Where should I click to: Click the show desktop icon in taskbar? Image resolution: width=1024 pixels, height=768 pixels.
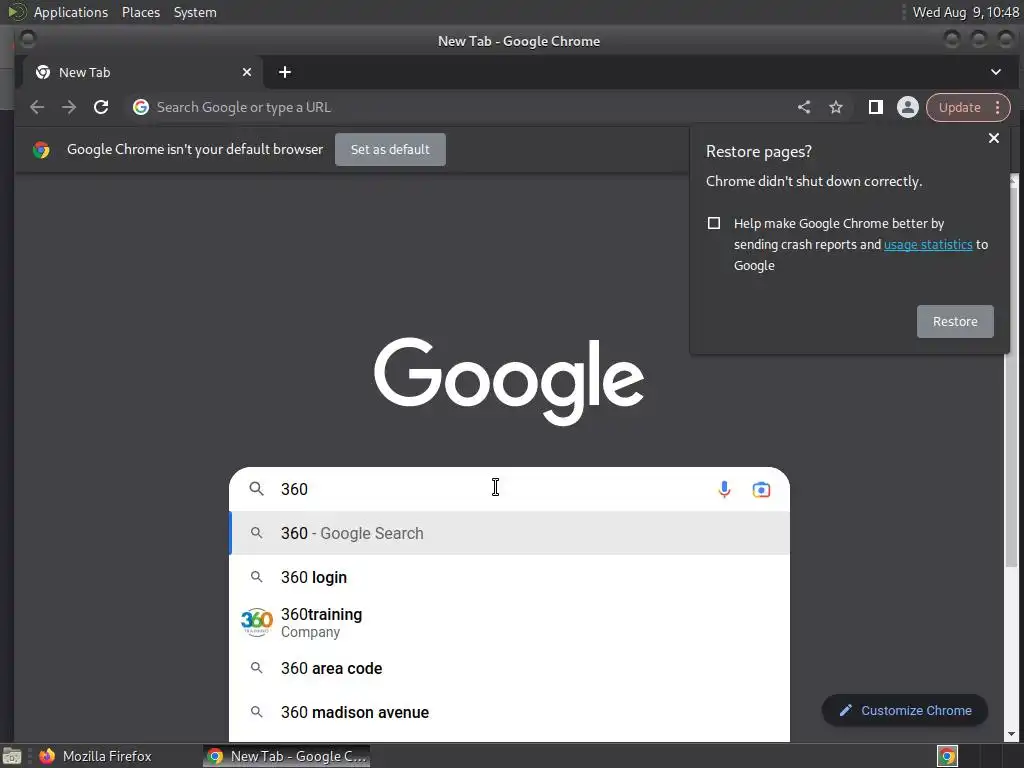coord(12,756)
